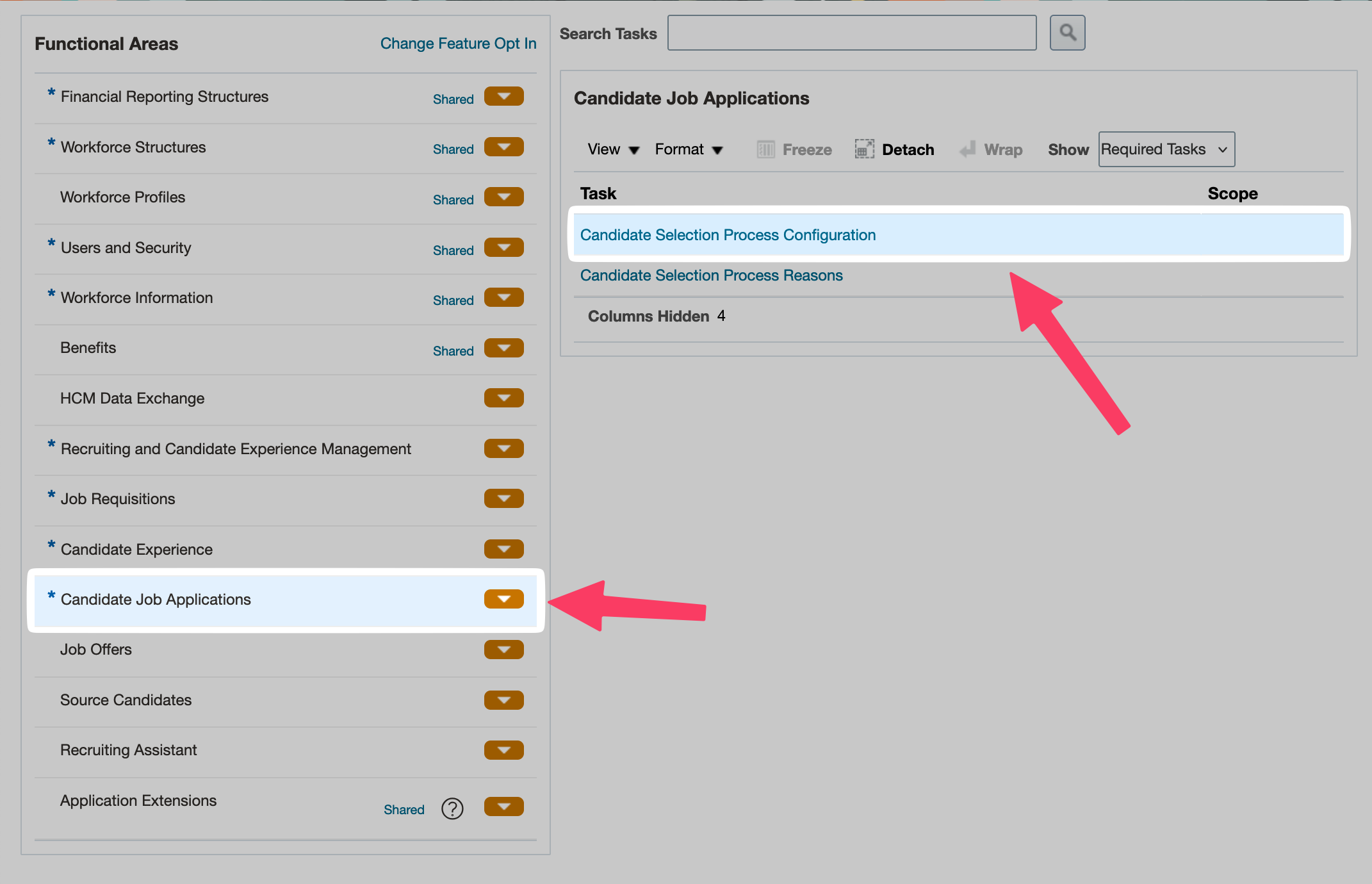
Task: Click the Shared link for Workforce Profiles
Action: tap(453, 200)
